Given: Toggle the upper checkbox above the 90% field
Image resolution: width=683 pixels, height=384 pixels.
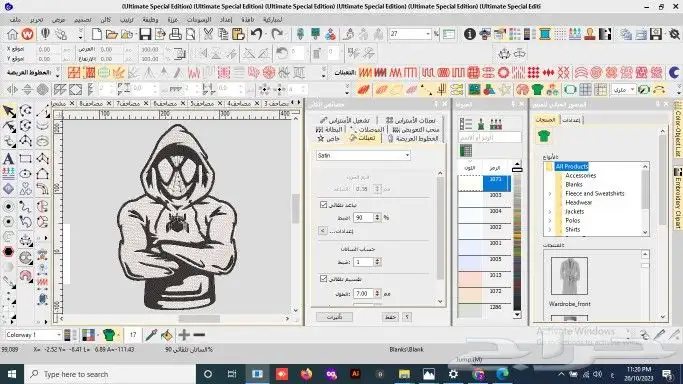Looking at the screenshot, I should [323, 204].
